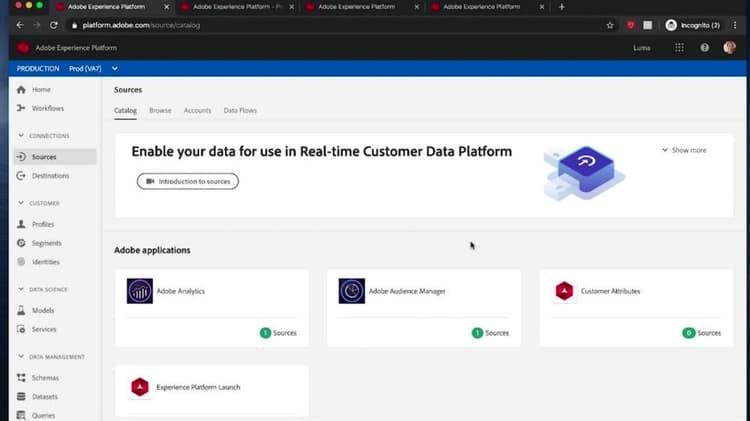The height and width of the screenshot is (421, 750).
Task: Click the Customer Attributes icon
Action: [564, 291]
